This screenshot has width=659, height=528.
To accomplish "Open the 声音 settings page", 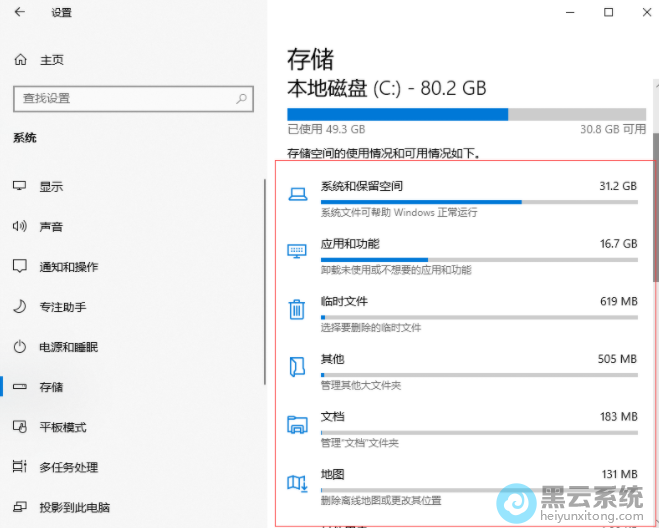I will tap(50, 227).
